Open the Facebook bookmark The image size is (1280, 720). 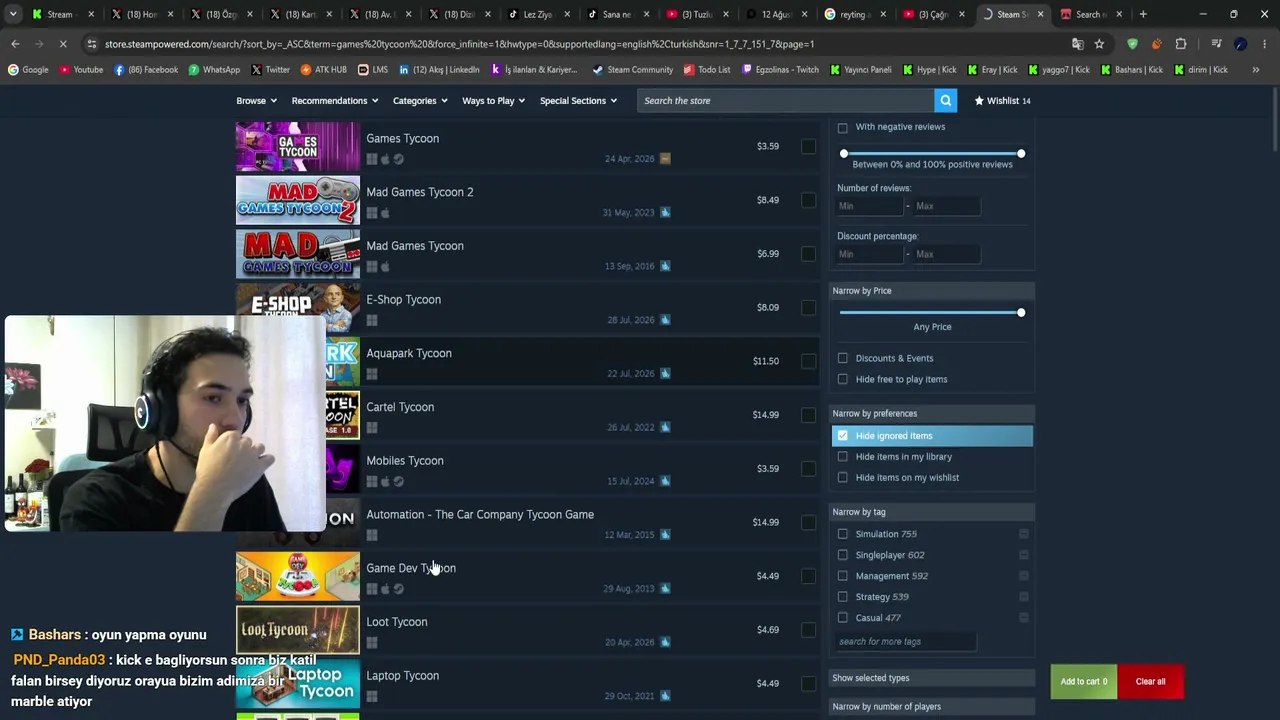click(x=146, y=70)
